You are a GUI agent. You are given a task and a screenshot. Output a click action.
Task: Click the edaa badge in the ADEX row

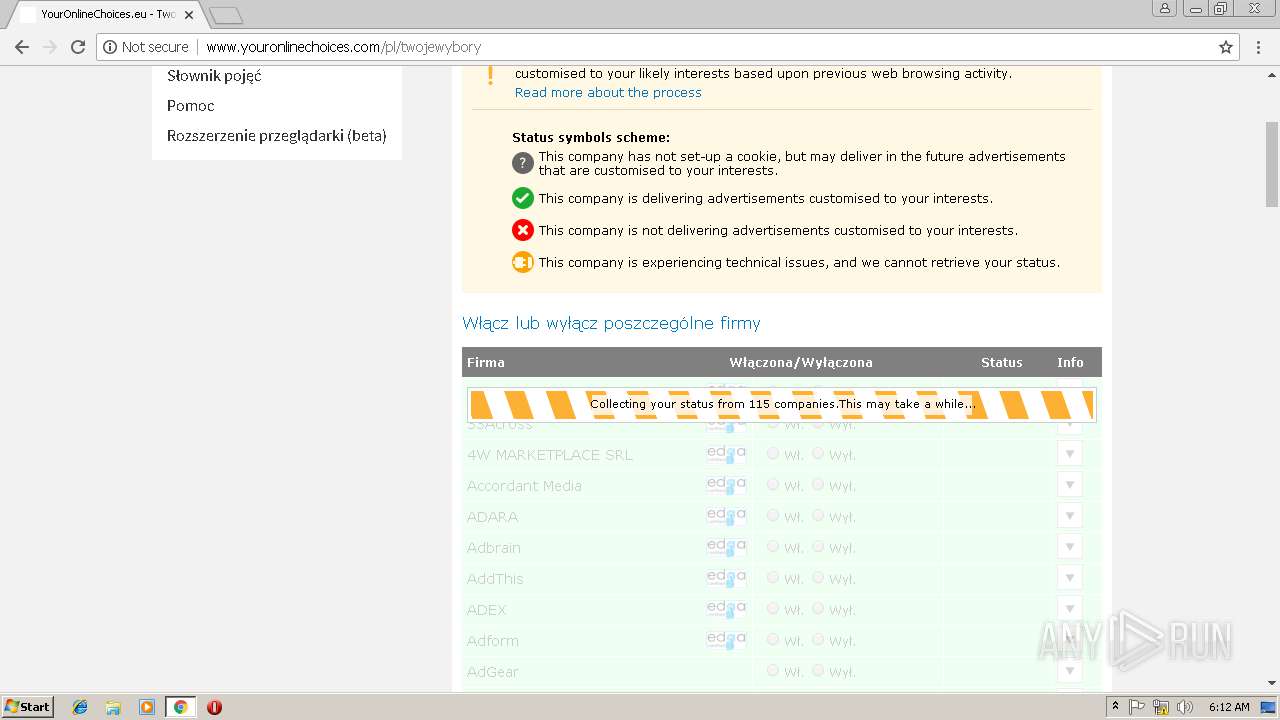(x=726, y=609)
